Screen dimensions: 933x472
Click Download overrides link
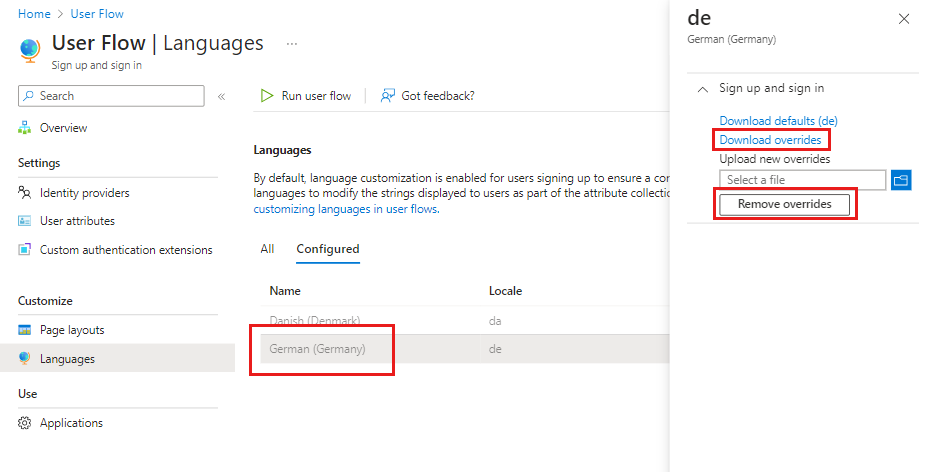tap(771, 140)
